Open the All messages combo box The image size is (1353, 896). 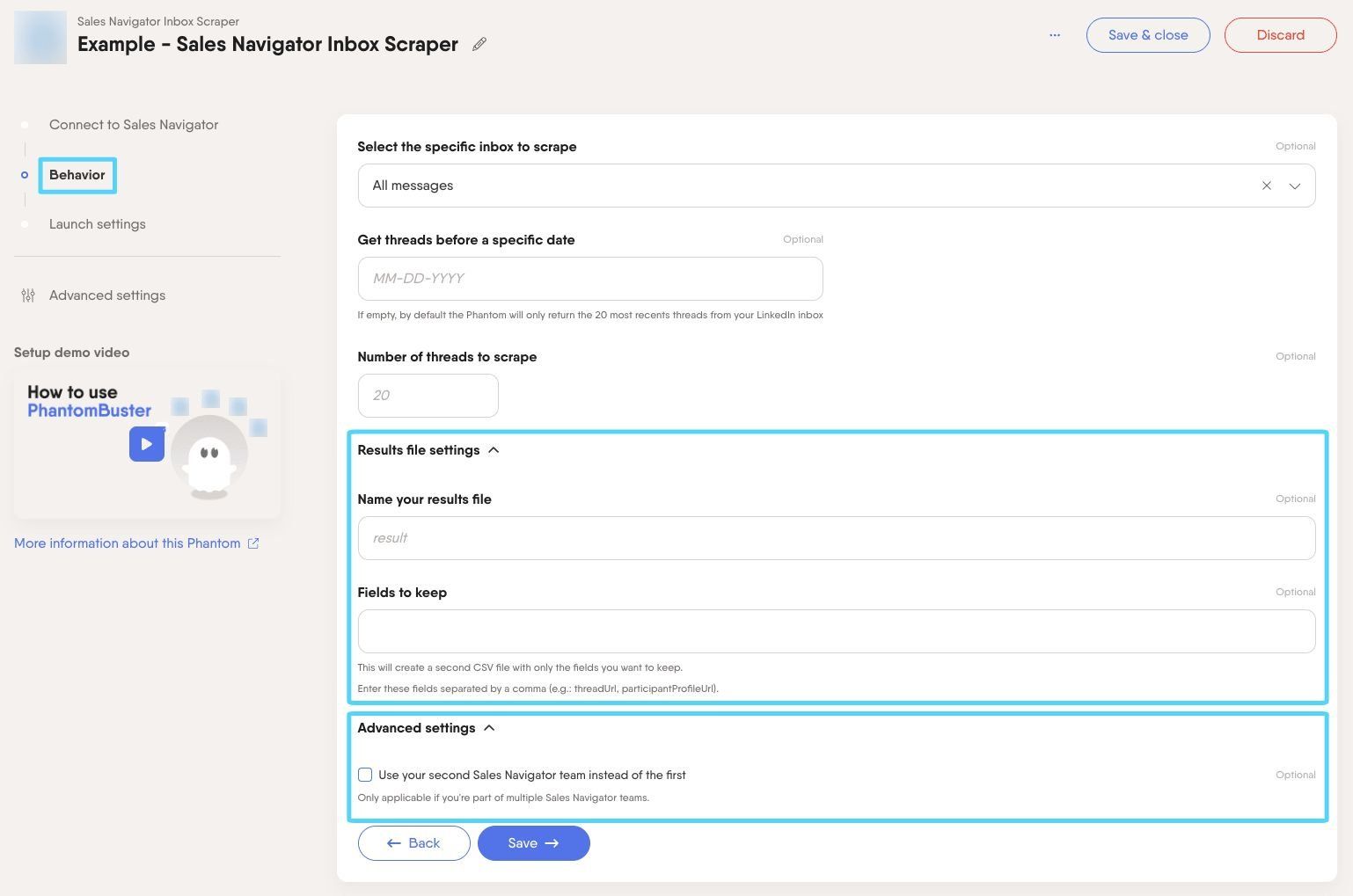click(837, 186)
